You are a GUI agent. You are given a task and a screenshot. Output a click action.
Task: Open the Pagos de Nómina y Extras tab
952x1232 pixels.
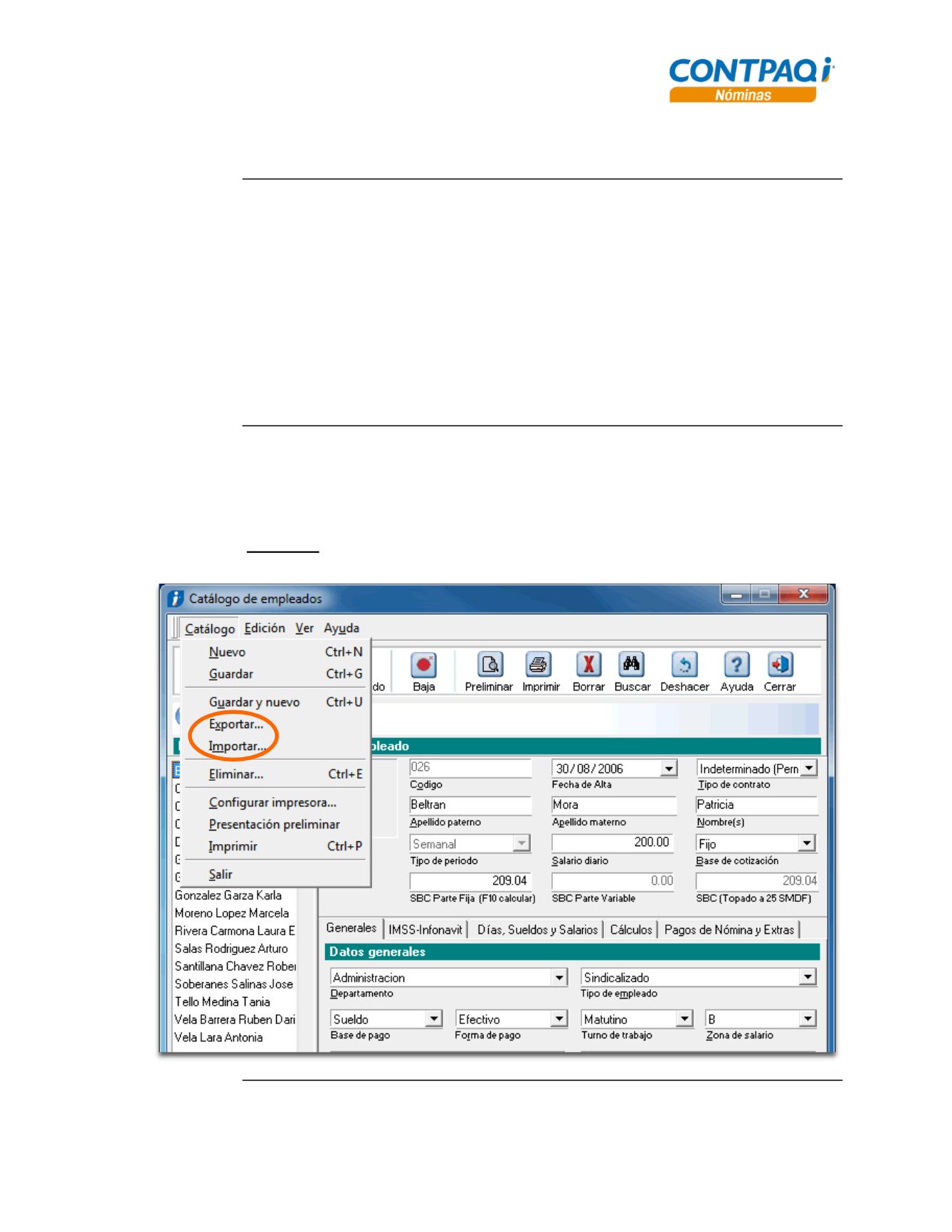(729, 930)
